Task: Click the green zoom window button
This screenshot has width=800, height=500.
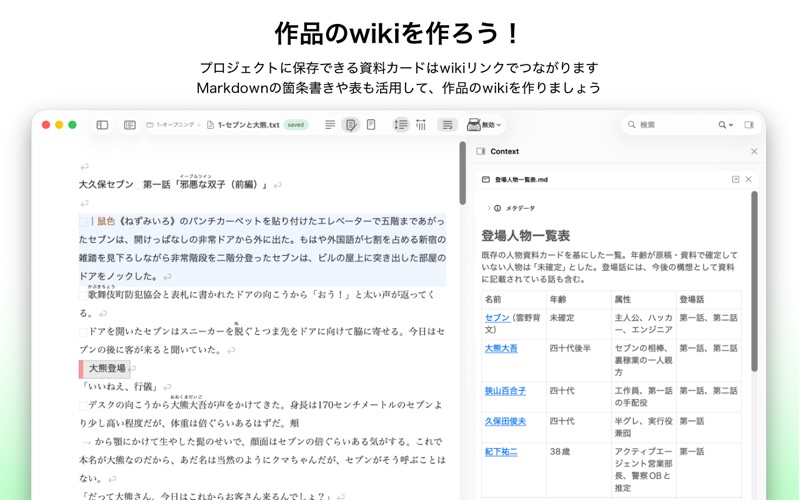Action: click(x=72, y=125)
